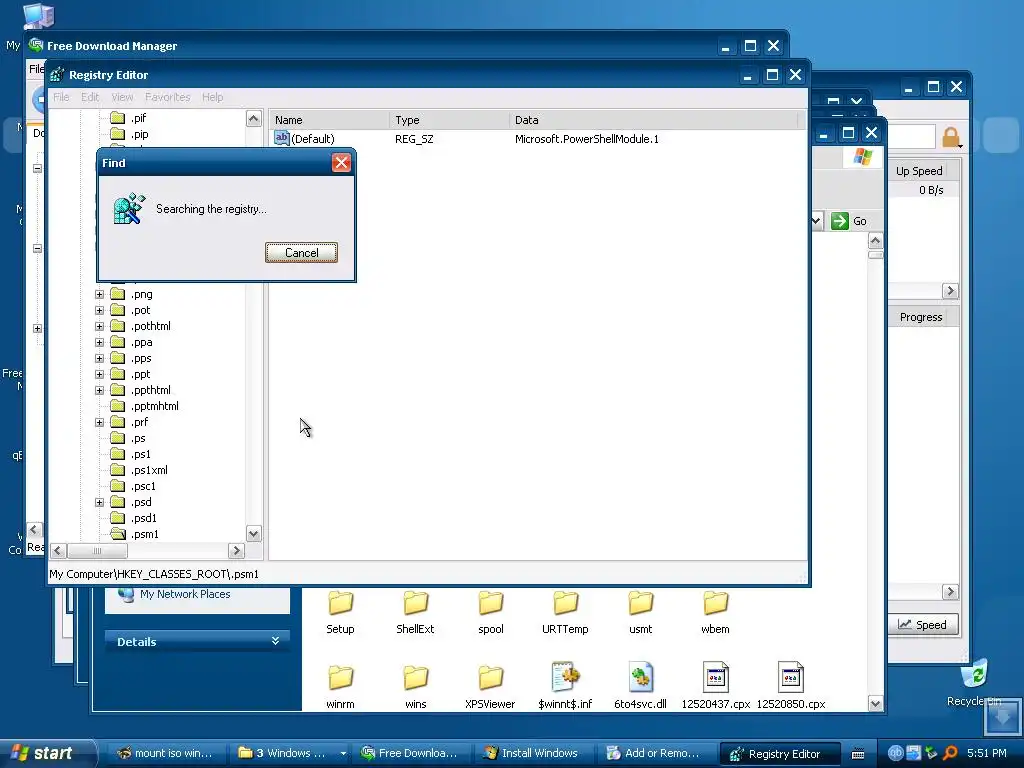
Task: Click the .pot key label
Action: click(140, 310)
